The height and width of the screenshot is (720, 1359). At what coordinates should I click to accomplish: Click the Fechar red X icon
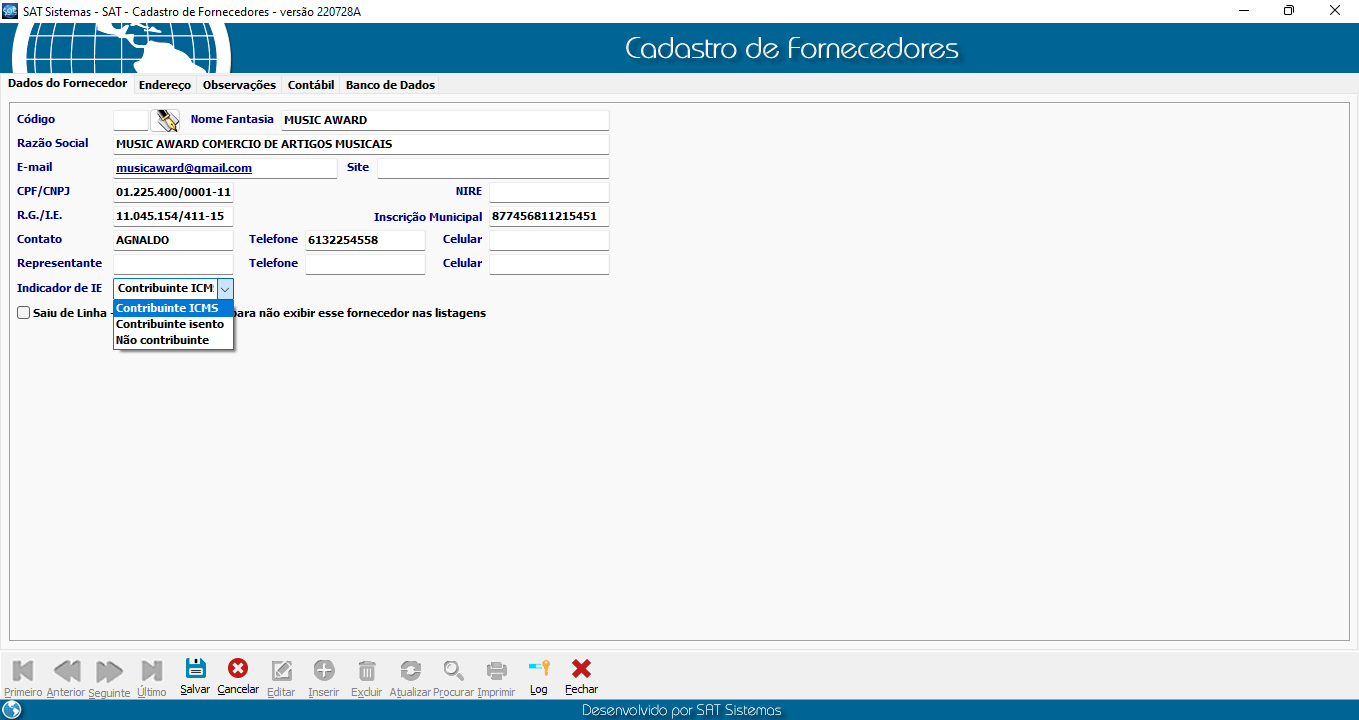coord(581,670)
